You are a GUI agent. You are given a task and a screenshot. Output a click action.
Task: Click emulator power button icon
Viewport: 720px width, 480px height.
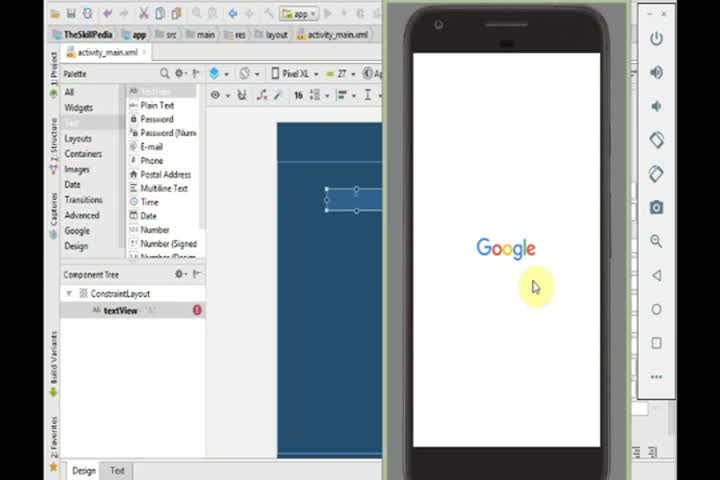point(657,38)
